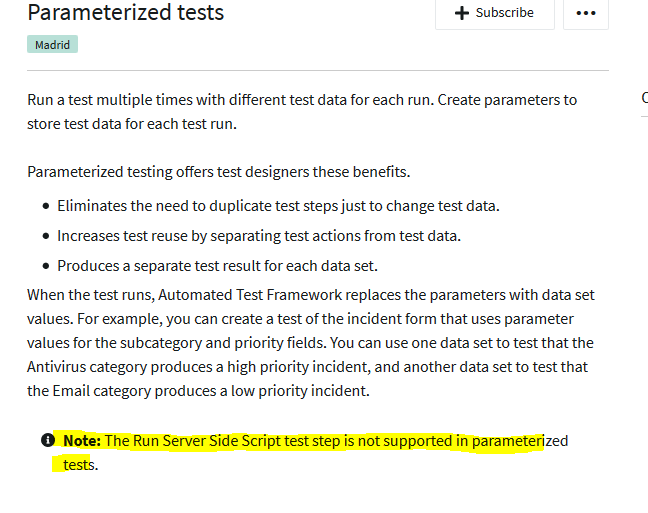
Task: Click the Subscribe button
Action: point(494,13)
